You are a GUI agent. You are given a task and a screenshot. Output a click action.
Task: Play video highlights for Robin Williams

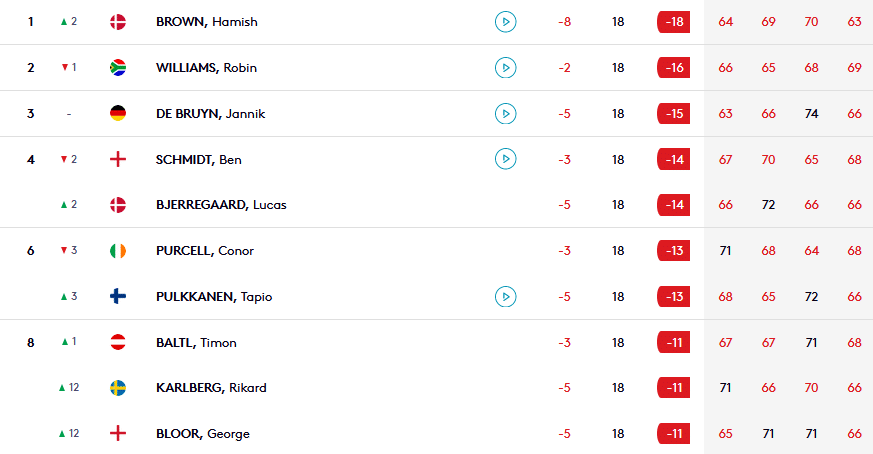[x=506, y=67]
